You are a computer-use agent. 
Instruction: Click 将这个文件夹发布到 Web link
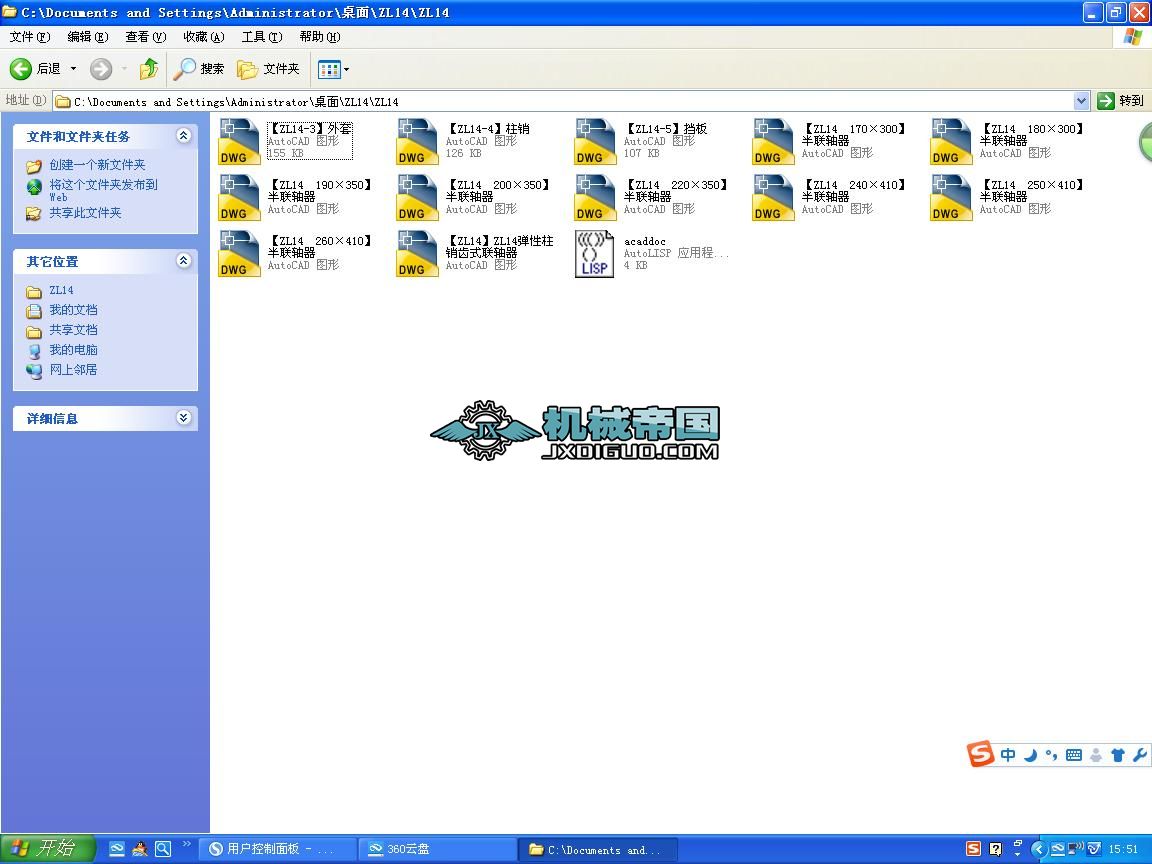(x=103, y=190)
